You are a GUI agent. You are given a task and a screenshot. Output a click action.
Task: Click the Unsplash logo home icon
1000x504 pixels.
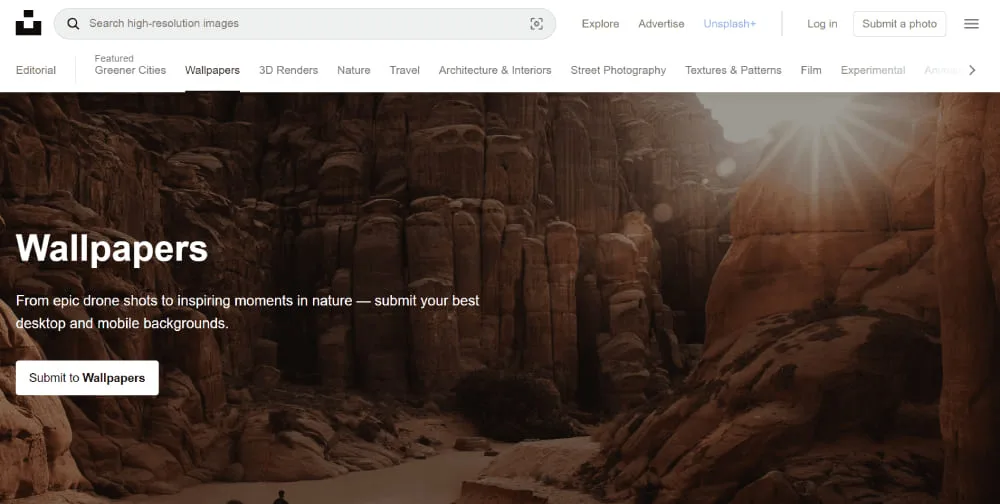[x=28, y=23]
